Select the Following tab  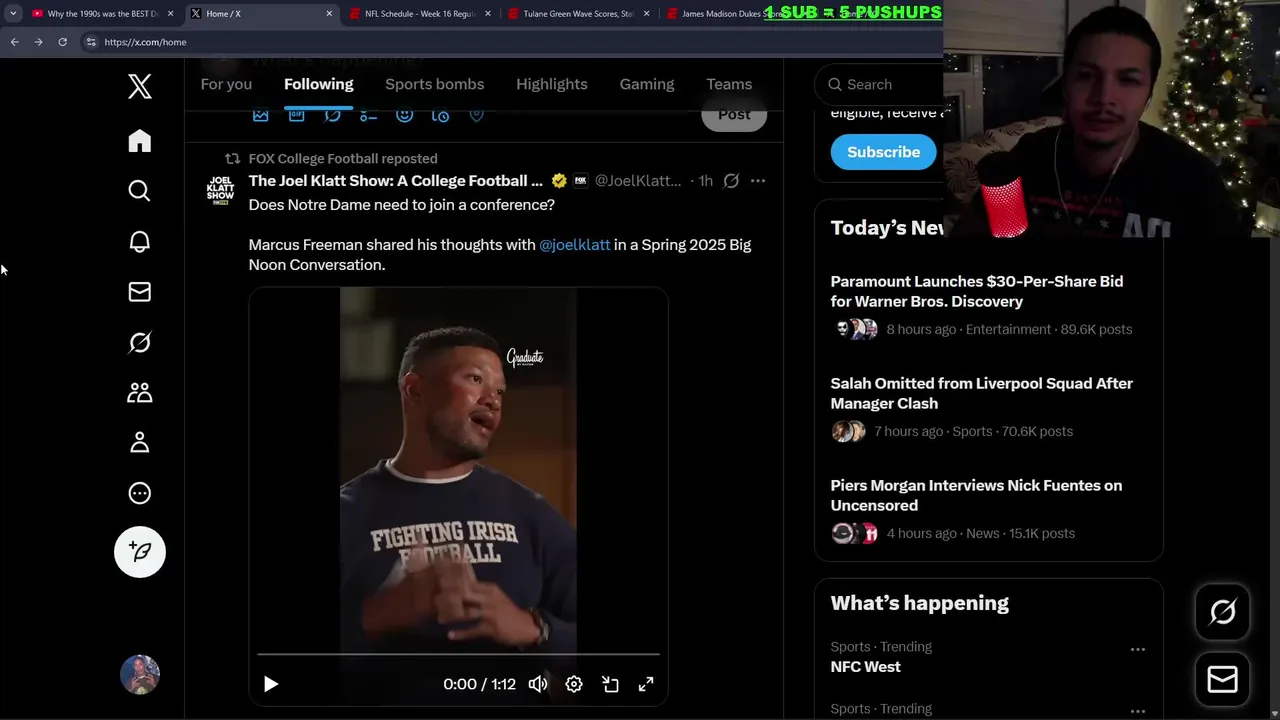click(318, 84)
